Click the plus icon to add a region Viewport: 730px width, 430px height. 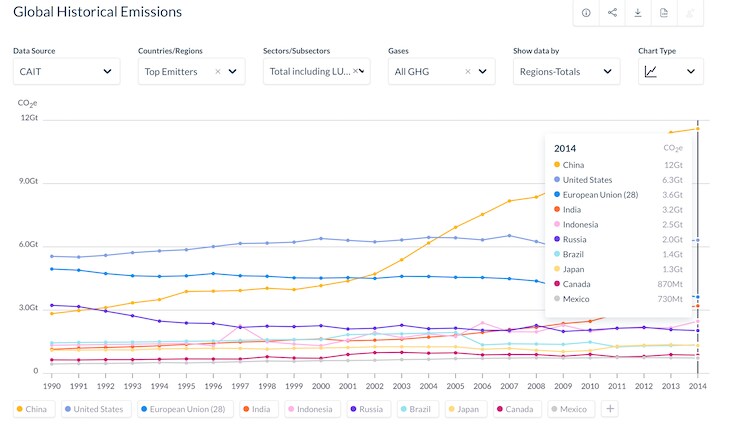610,409
